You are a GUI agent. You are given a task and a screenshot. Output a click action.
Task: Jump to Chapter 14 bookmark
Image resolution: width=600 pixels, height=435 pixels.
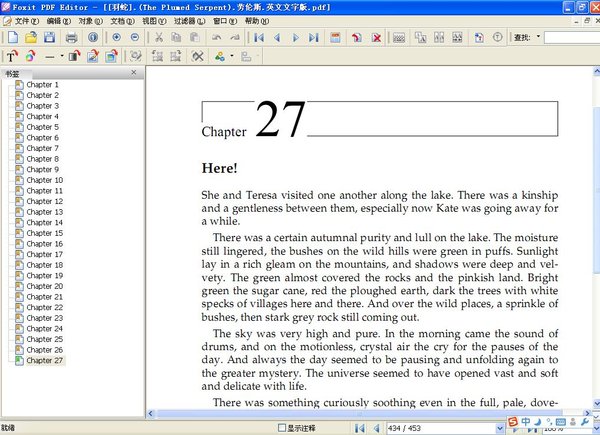(44, 223)
